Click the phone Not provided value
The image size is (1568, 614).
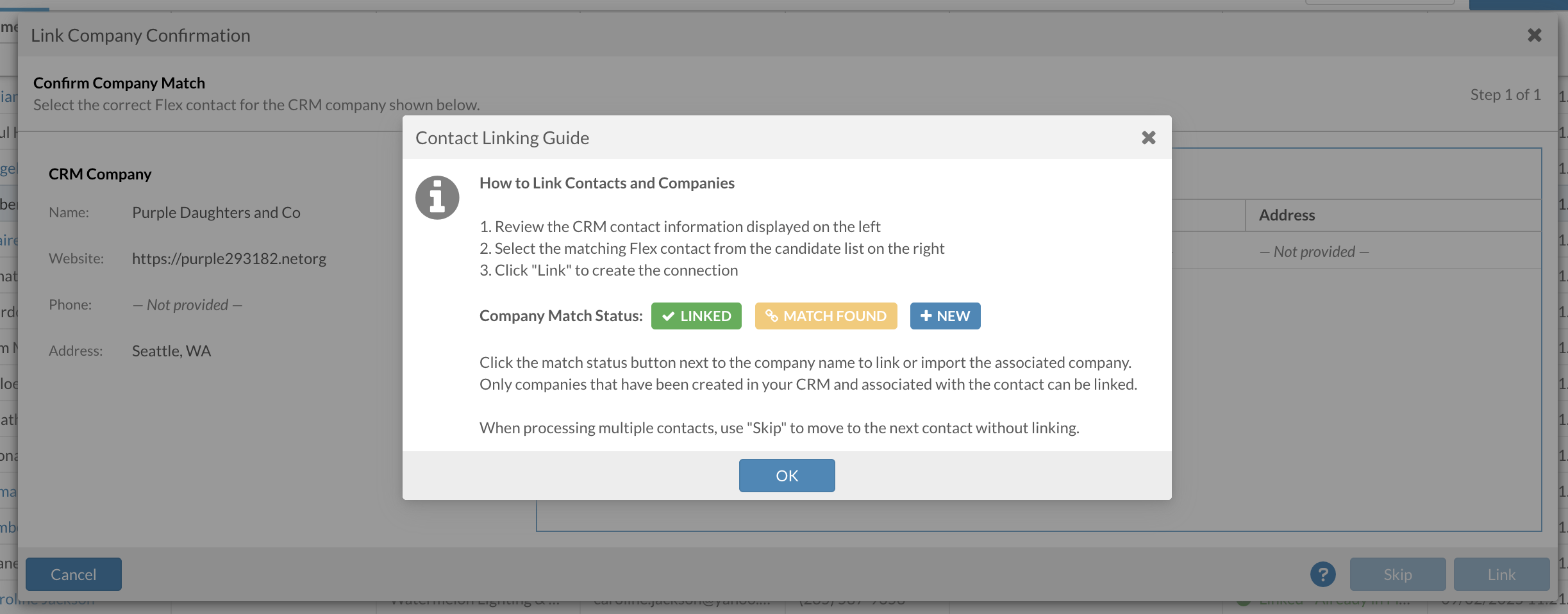187,305
